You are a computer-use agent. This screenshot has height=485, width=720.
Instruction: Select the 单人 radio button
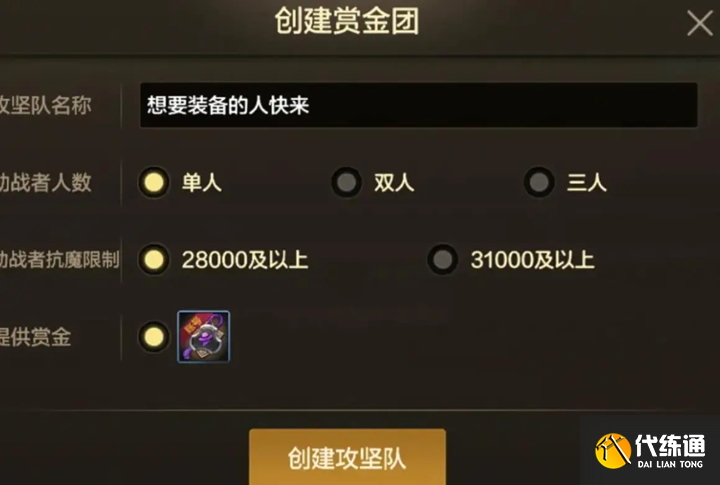(154, 182)
